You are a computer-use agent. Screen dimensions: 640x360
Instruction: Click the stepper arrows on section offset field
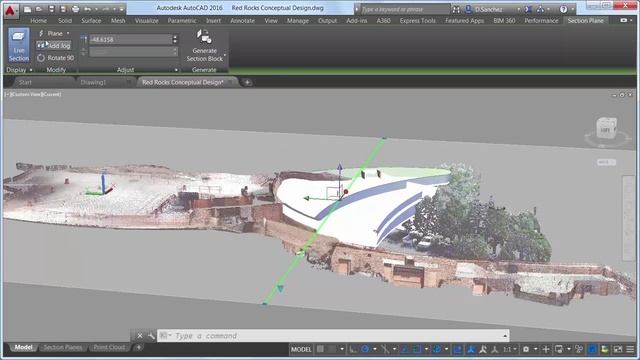[x=175, y=40]
